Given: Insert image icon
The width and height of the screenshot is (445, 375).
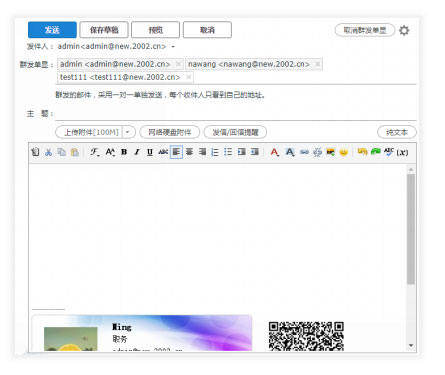Looking at the screenshot, I should [x=331, y=152].
